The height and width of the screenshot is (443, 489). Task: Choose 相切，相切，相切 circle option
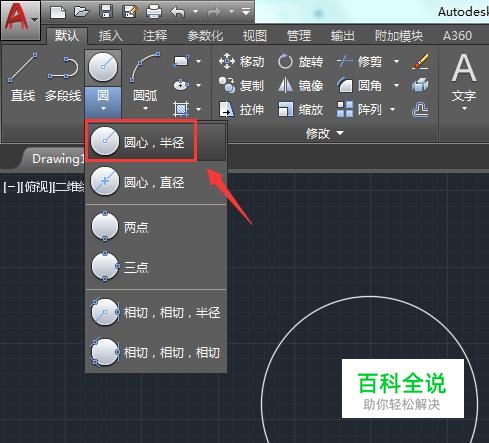(156, 352)
